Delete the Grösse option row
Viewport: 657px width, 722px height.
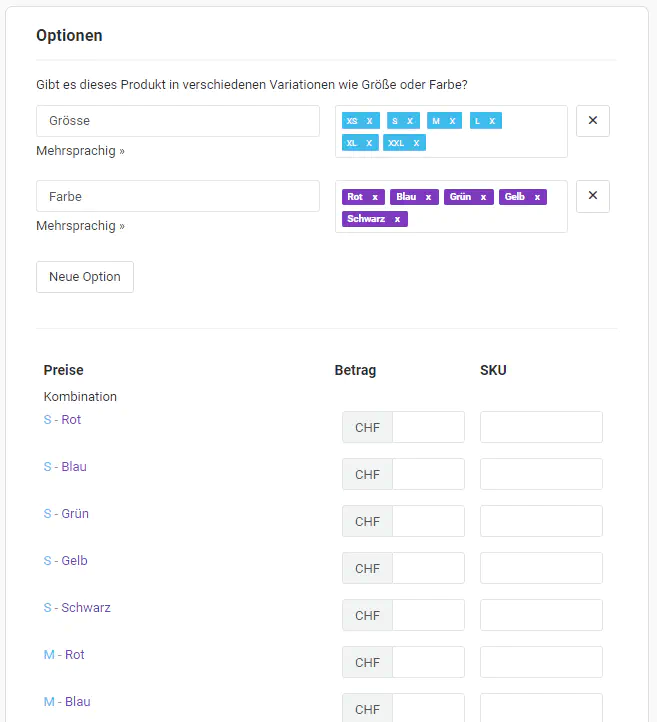coord(592,120)
